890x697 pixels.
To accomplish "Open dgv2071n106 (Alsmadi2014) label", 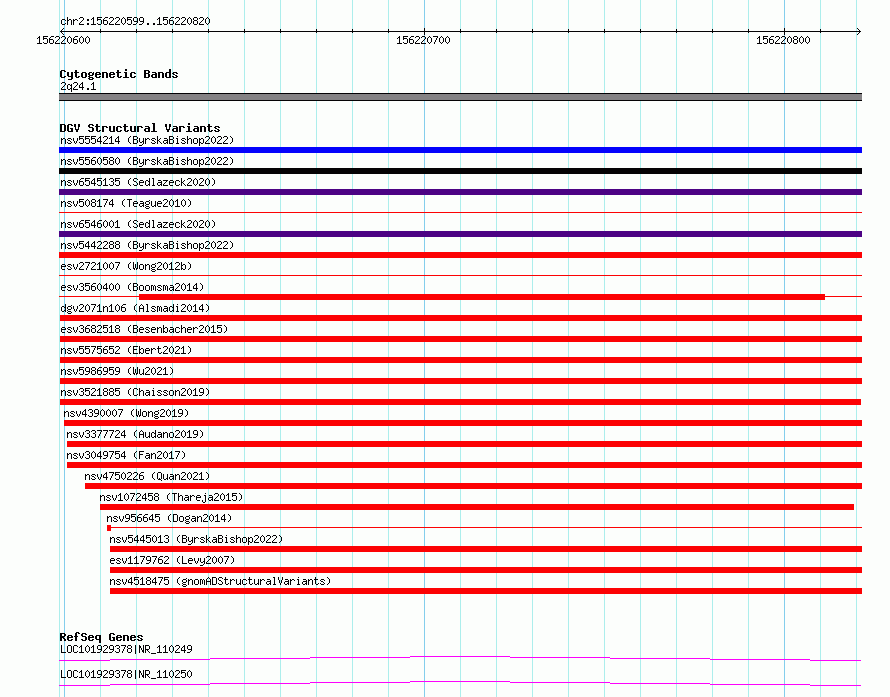I will click(135, 308).
